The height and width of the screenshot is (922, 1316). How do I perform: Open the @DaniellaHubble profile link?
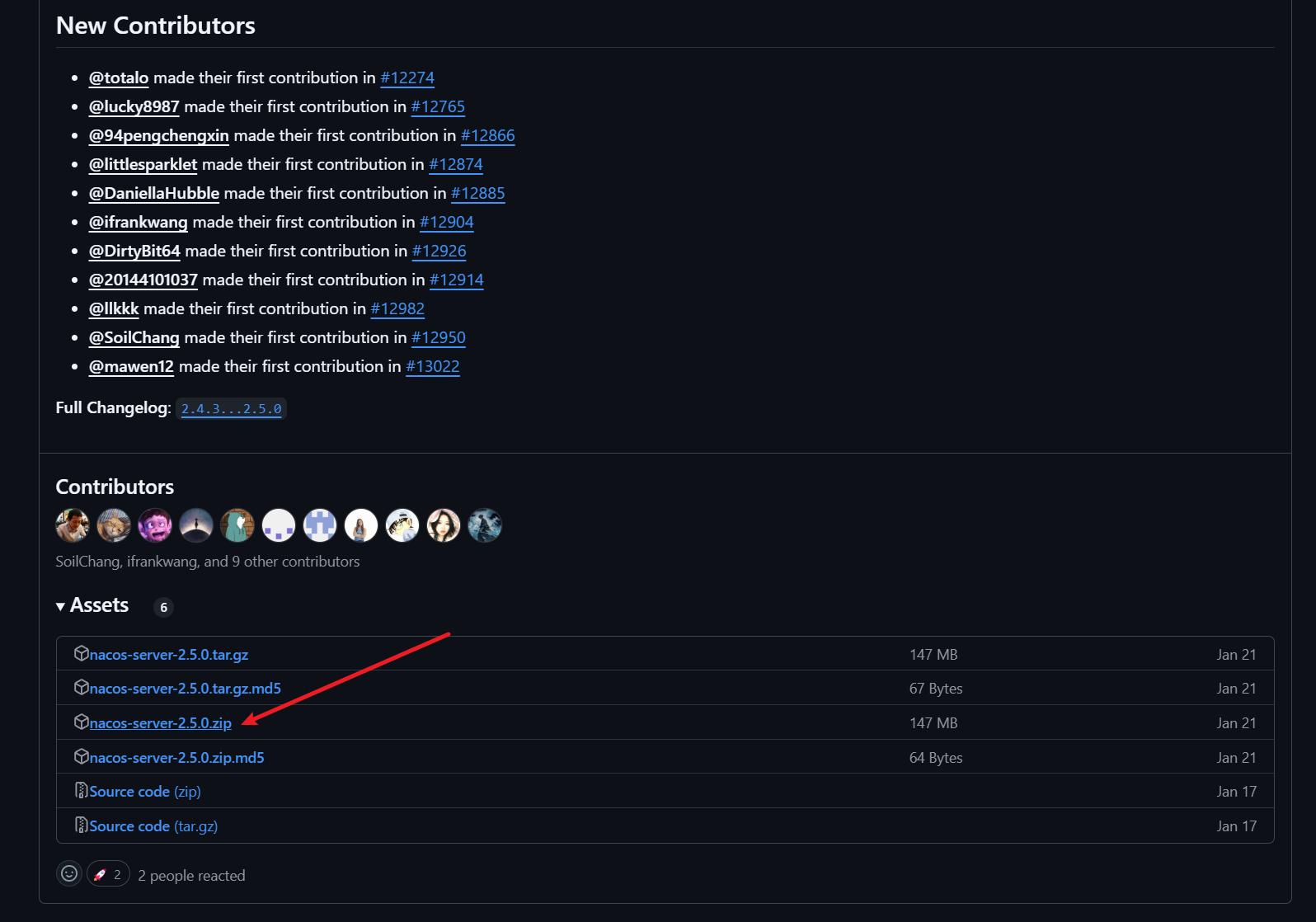coord(154,193)
